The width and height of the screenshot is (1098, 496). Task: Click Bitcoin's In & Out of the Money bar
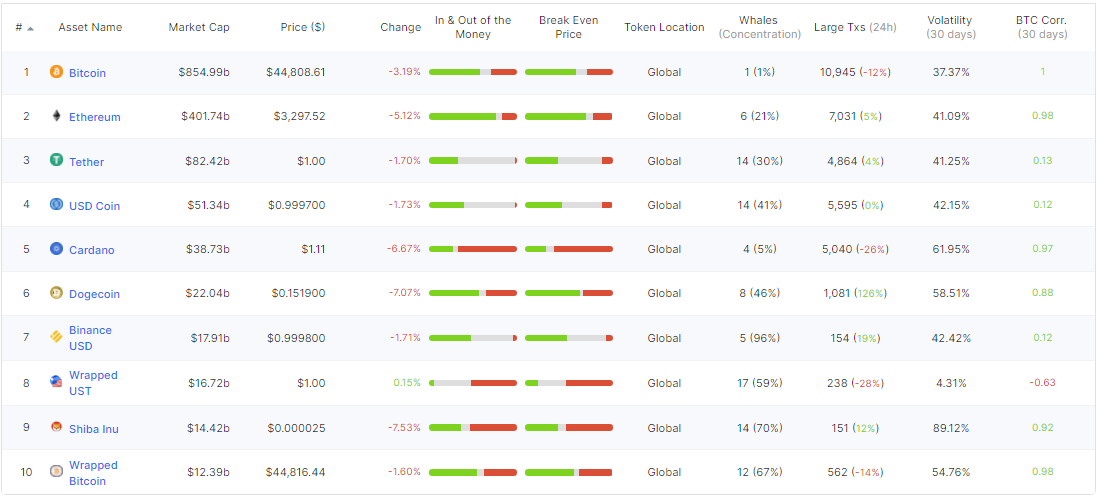pos(473,72)
